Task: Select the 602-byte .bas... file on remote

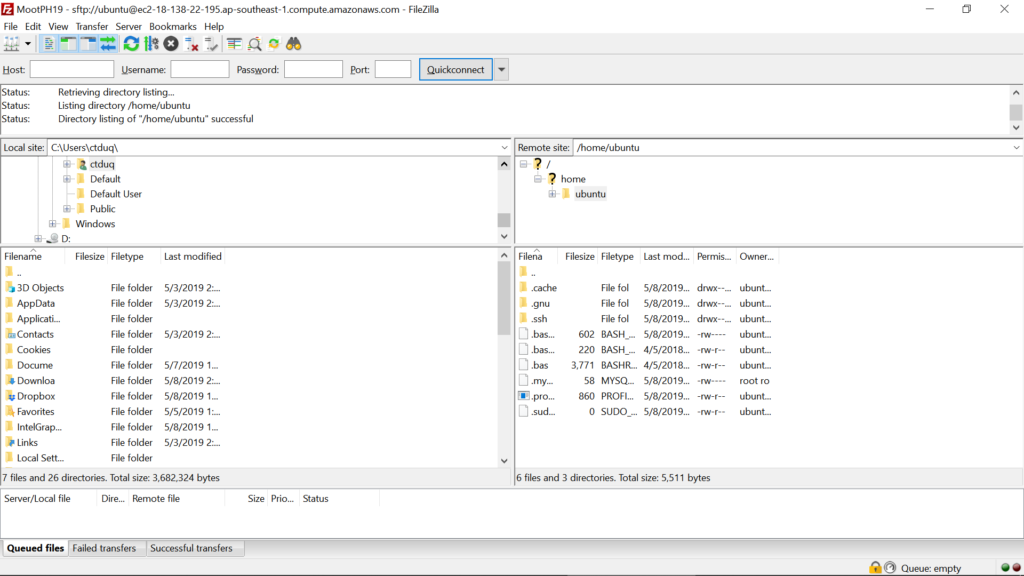Action: 543,334
